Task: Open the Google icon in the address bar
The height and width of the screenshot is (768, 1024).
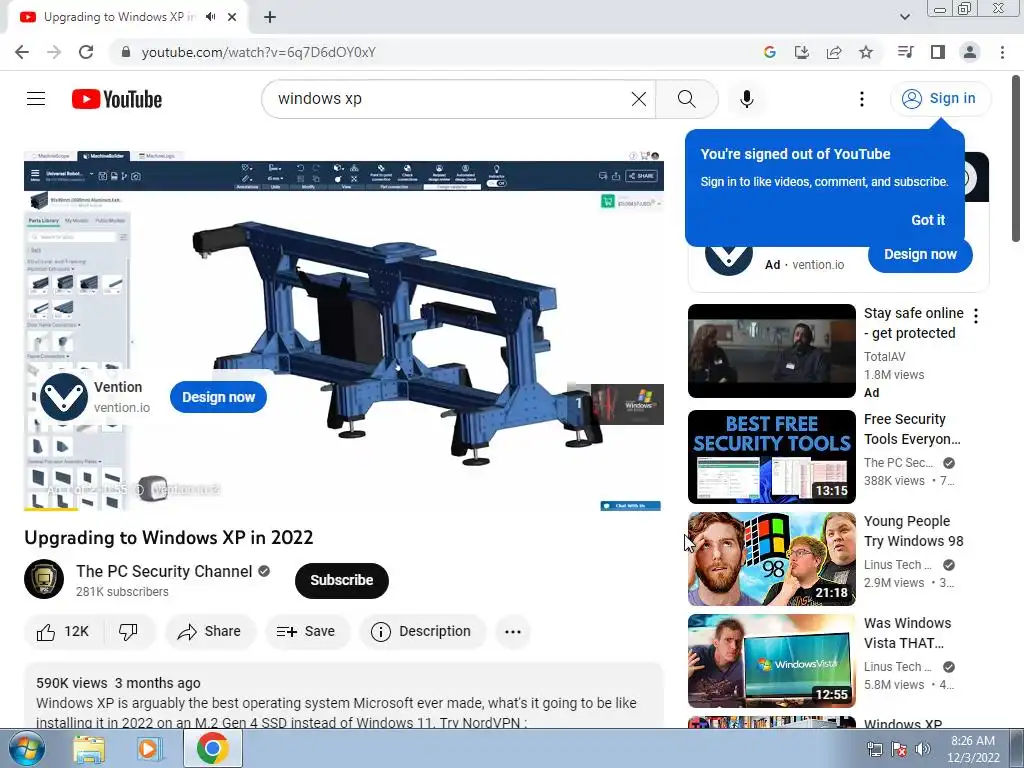Action: (x=769, y=52)
